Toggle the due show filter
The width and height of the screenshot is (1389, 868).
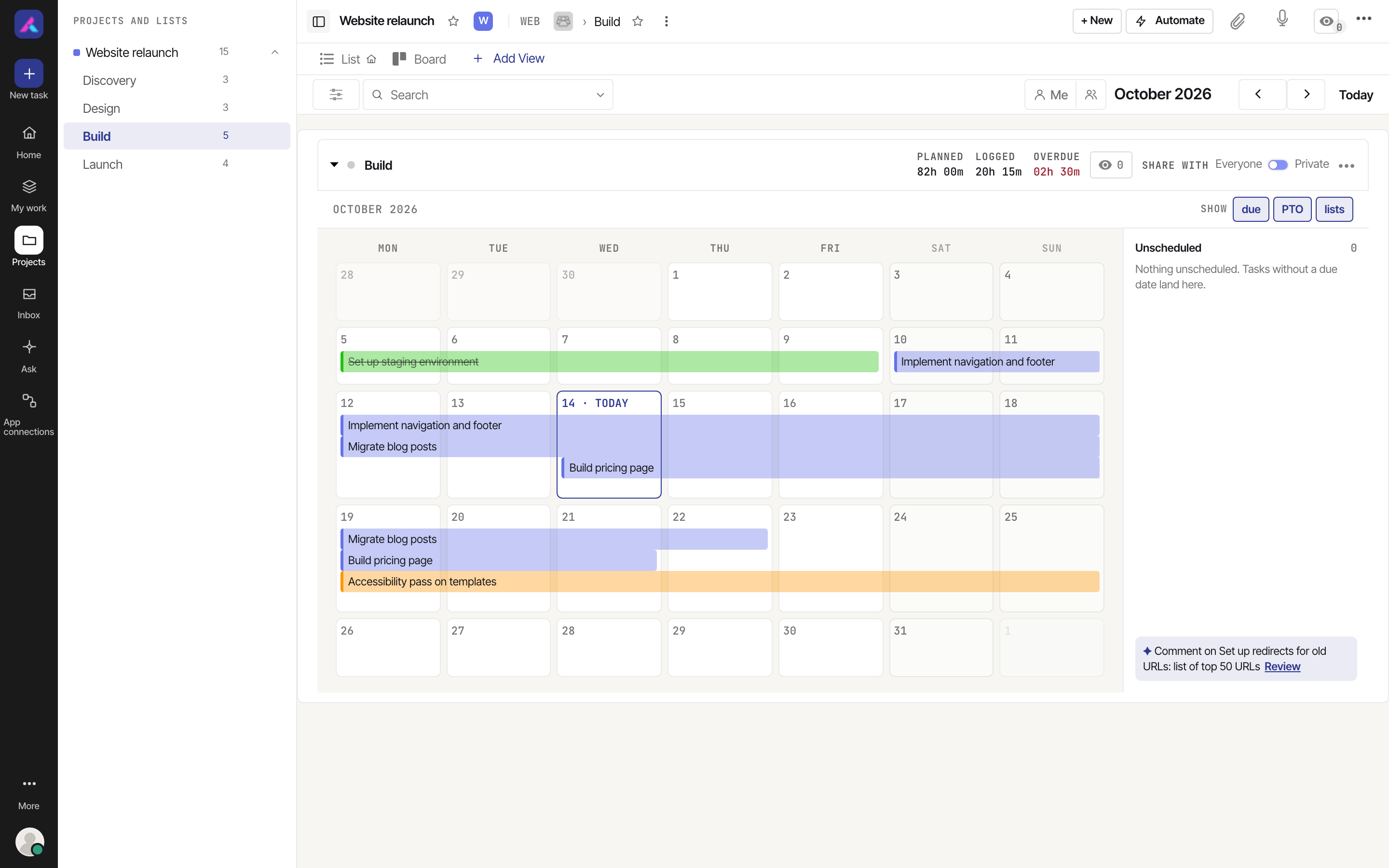coord(1251,210)
